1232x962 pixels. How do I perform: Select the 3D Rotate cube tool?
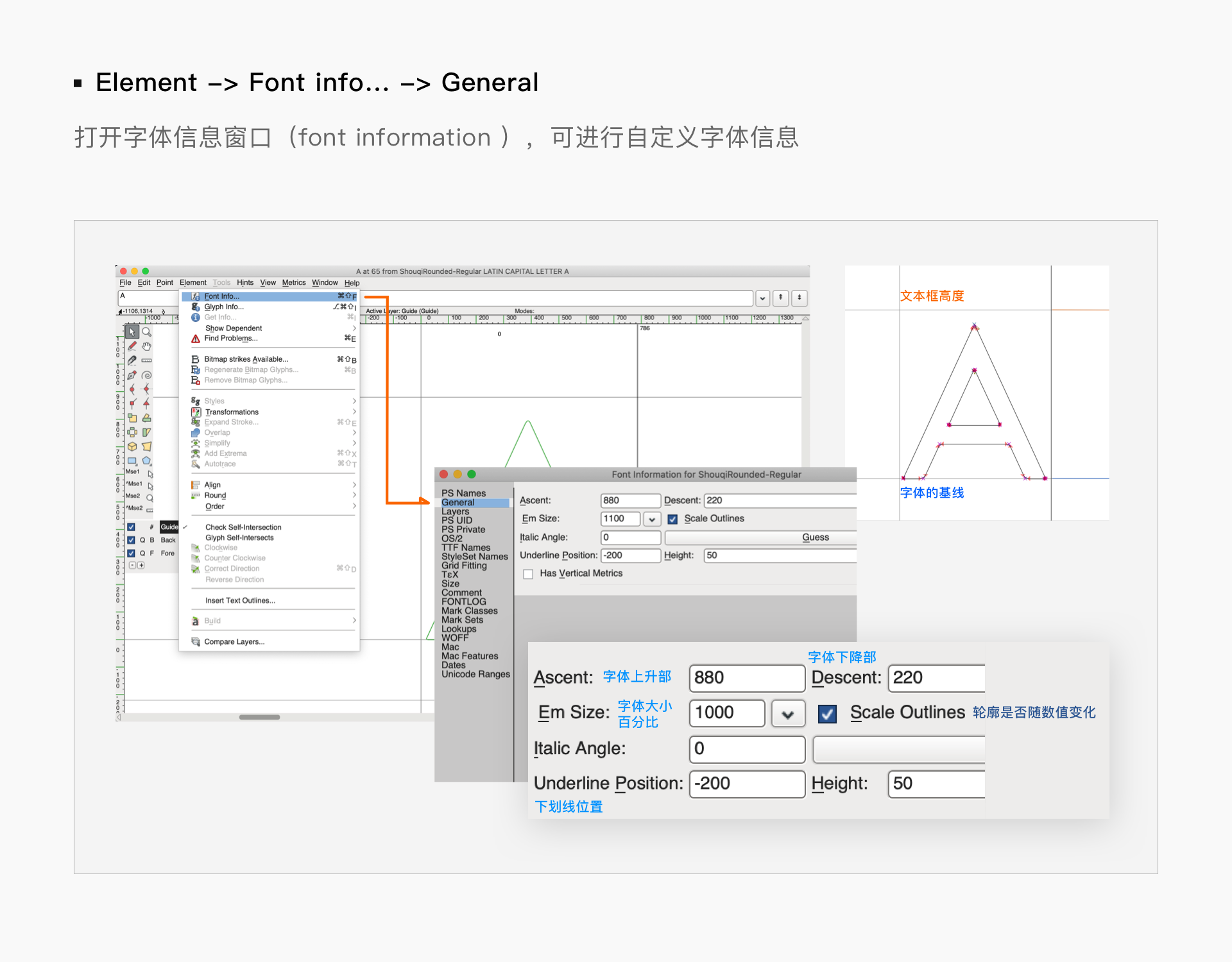132,446
